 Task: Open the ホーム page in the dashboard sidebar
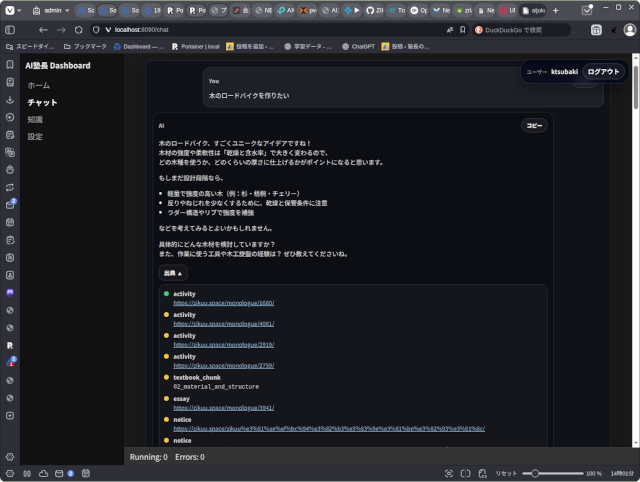click(x=39, y=86)
